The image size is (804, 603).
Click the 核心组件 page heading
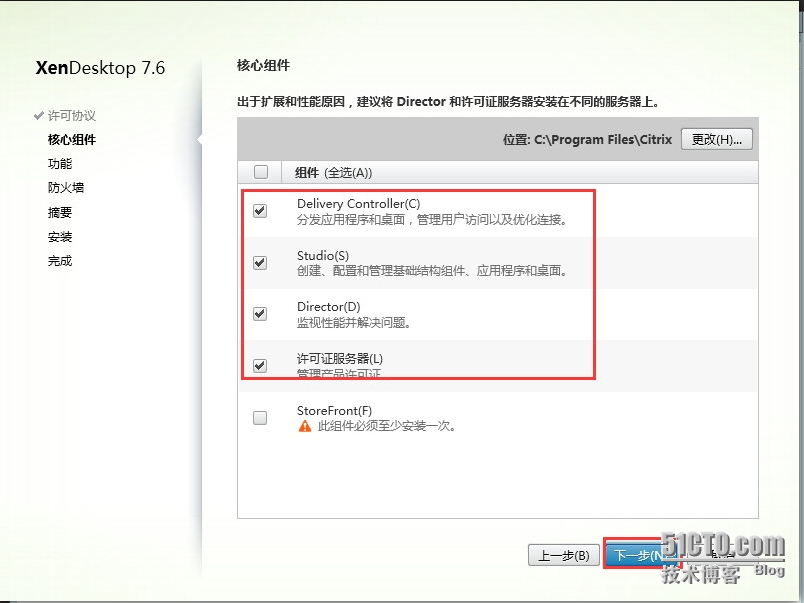[x=264, y=66]
